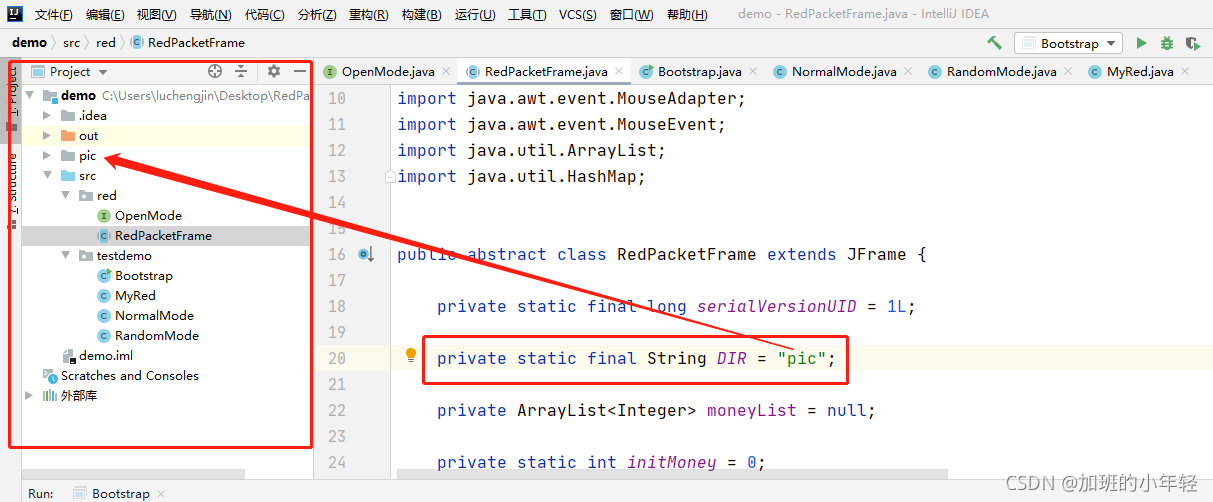Viewport: 1213px width, 502px height.
Task: Open the 分析(Z) menu
Action: [317, 15]
